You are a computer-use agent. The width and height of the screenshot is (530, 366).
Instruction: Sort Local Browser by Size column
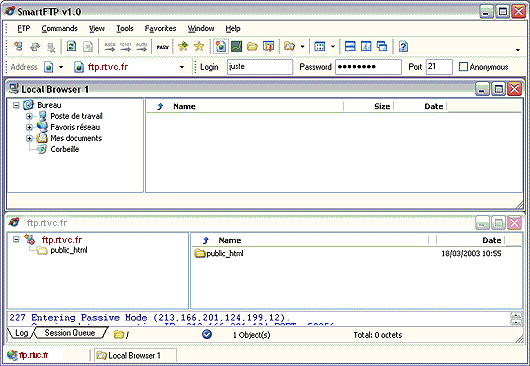point(382,106)
